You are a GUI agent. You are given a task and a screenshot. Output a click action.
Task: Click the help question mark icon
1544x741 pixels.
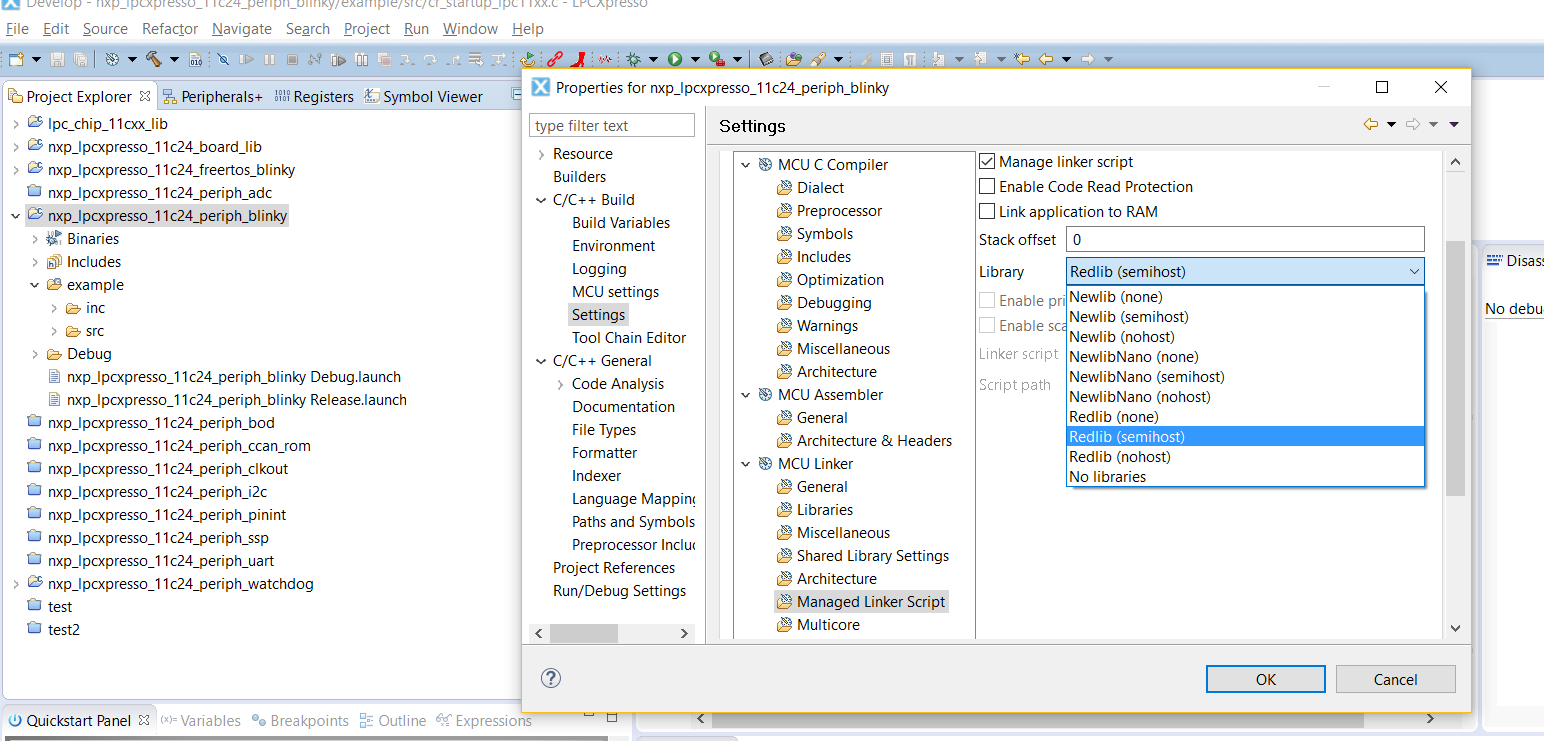click(x=551, y=678)
